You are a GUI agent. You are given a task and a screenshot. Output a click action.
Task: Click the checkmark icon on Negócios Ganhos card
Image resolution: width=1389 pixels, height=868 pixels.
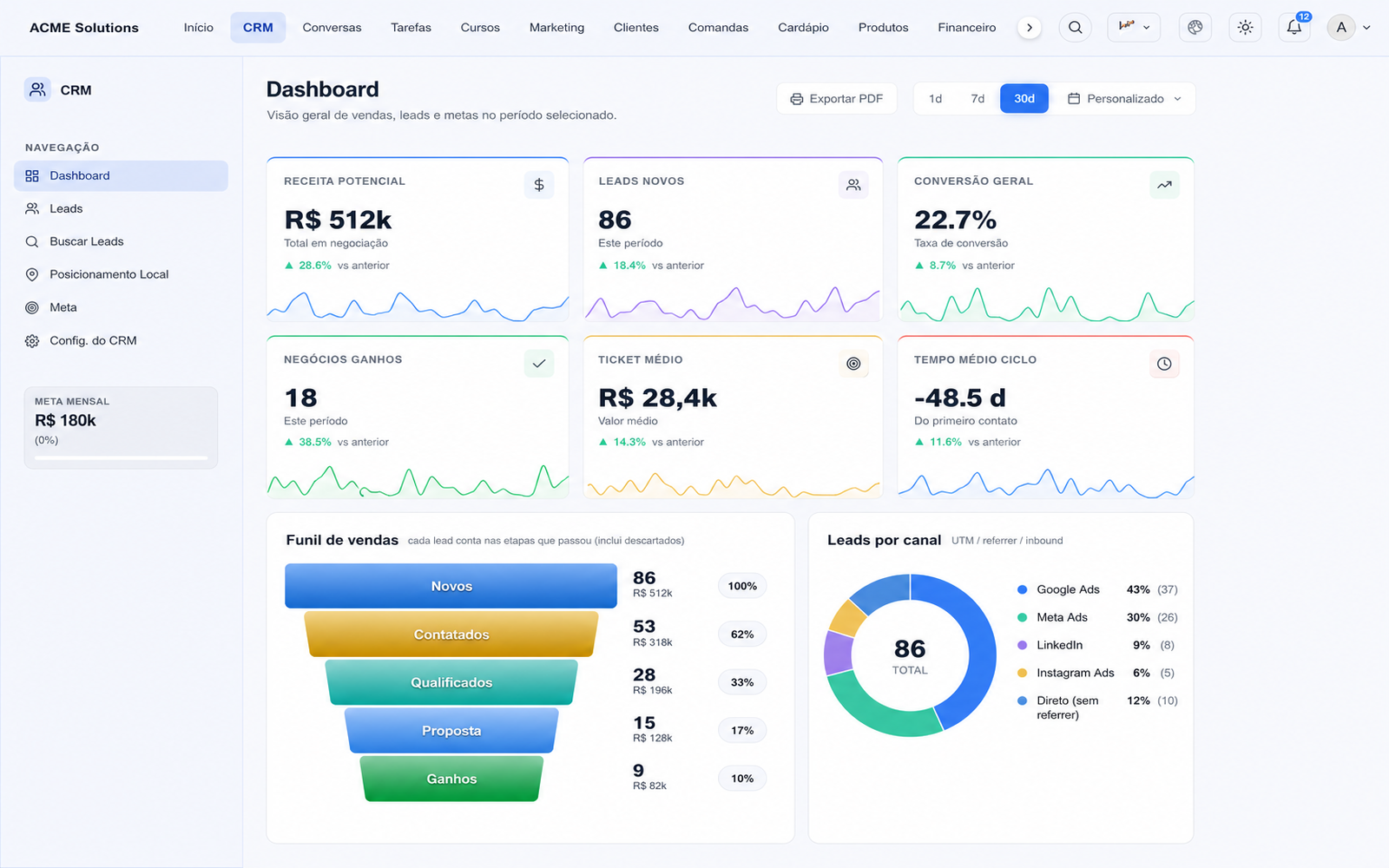(x=539, y=364)
